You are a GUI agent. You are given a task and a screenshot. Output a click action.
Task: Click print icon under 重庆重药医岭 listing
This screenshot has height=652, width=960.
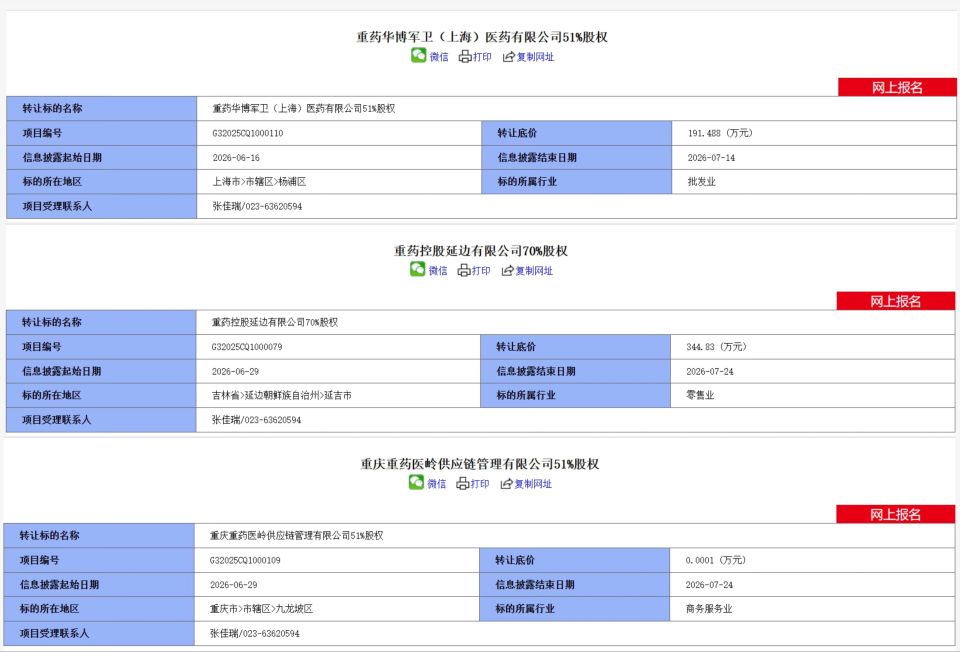coord(463,484)
